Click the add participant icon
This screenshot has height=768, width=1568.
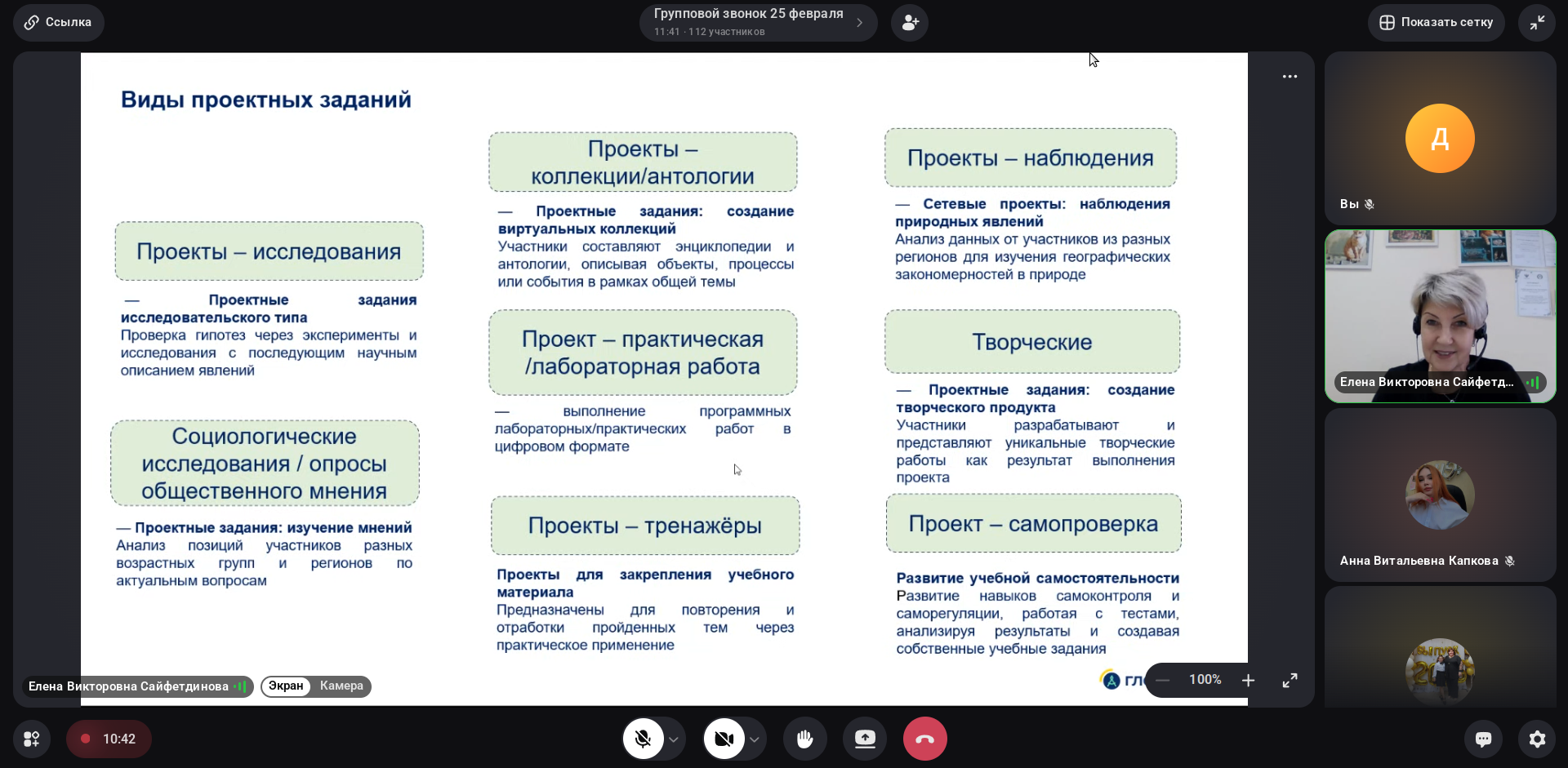[910, 23]
